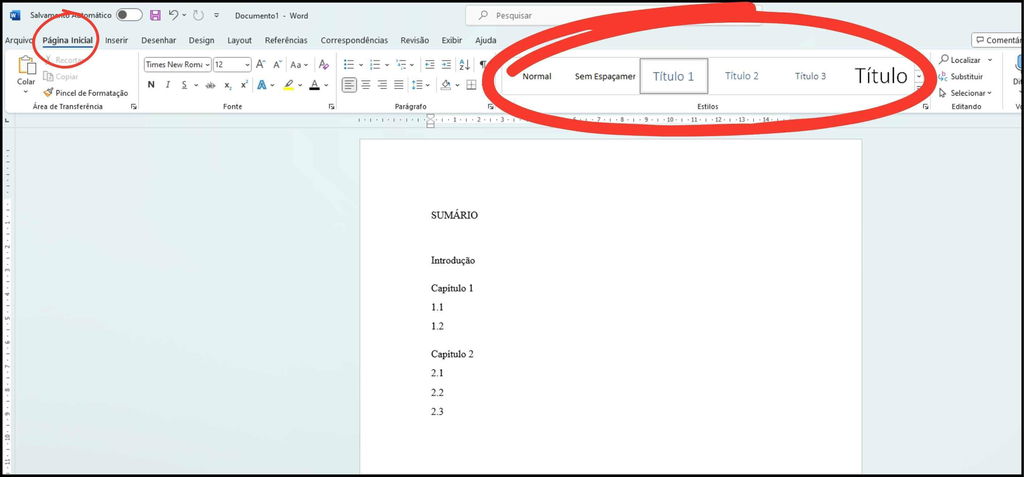This screenshot has width=1024, height=477.
Task: Open the Página Inicial tab
Action: (67, 41)
